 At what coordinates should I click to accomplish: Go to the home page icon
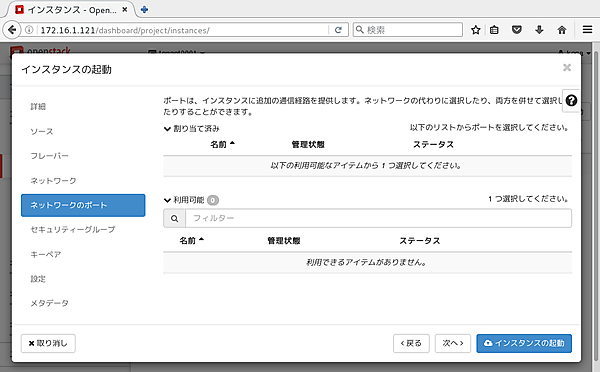(x=562, y=30)
